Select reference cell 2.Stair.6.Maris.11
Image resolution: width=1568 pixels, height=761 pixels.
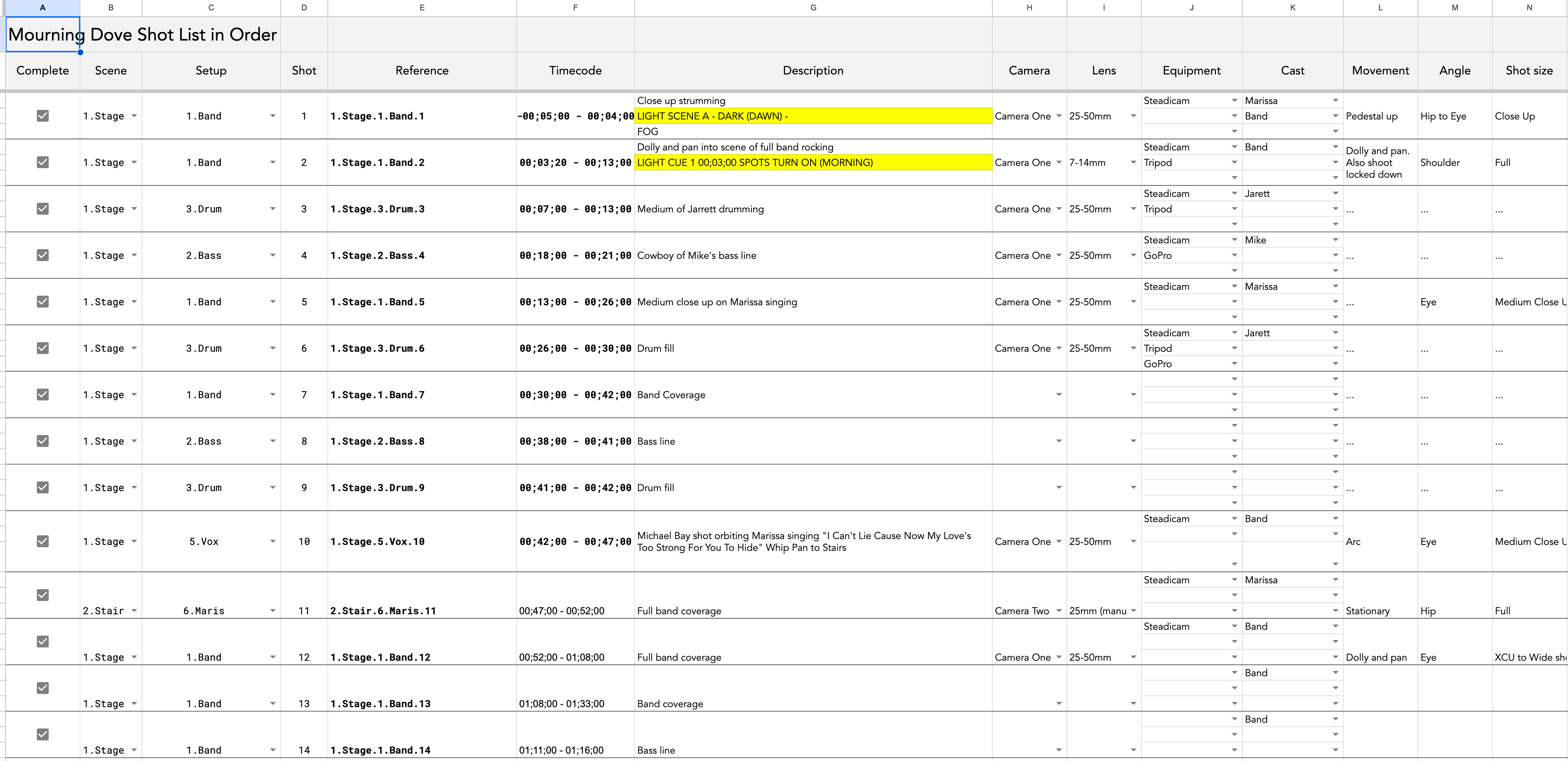422,595
